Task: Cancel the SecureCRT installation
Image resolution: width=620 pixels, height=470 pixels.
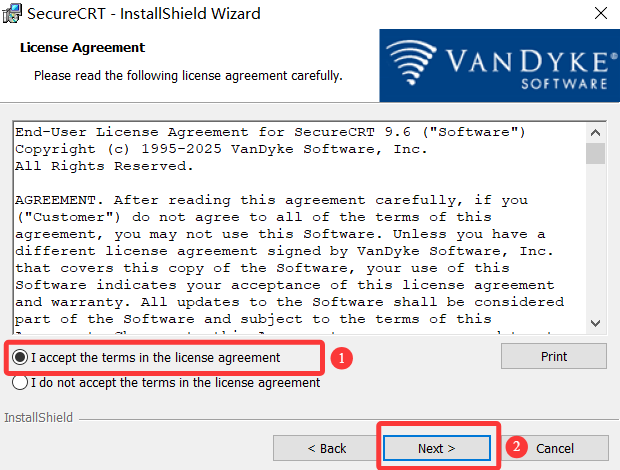Action: 555,448
